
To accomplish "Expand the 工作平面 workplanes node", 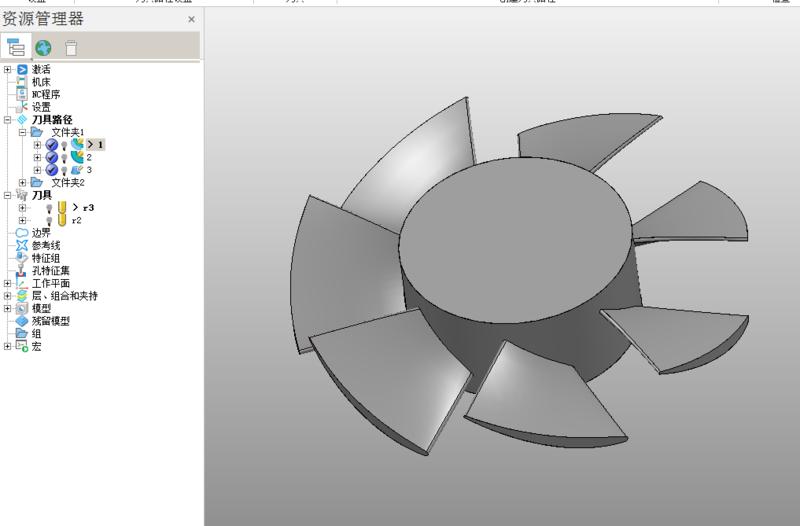I will tap(7, 283).
